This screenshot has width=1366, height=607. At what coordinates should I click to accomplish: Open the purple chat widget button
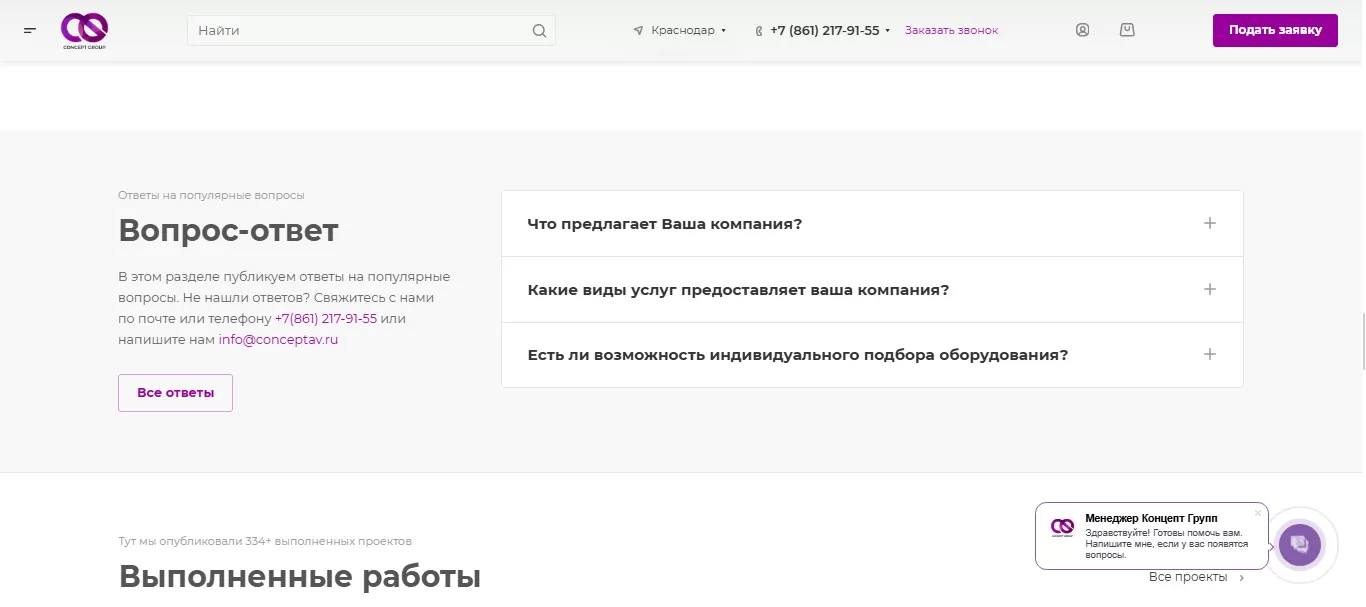coord(1299,546)
